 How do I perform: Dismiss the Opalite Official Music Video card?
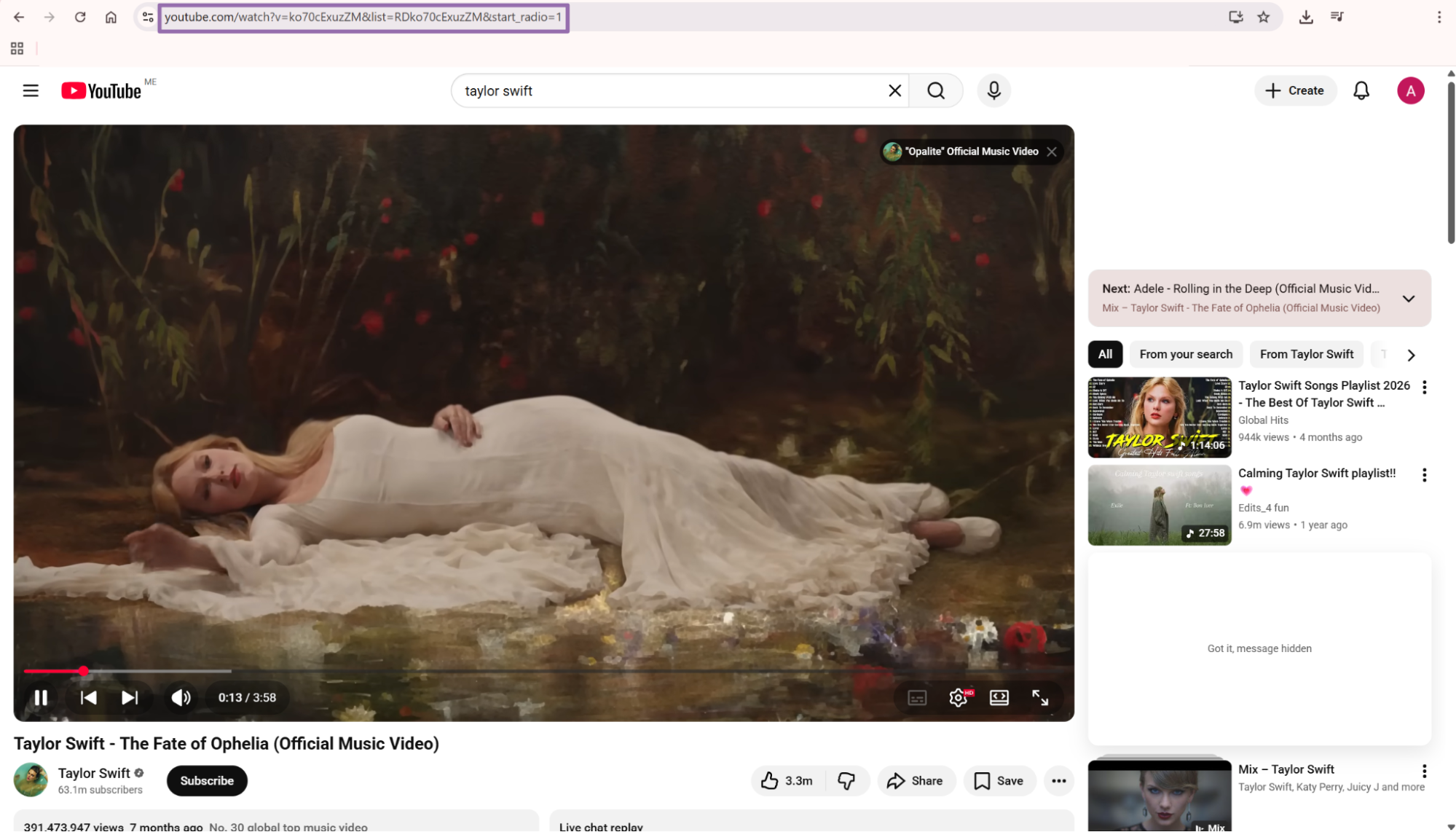1052,152
